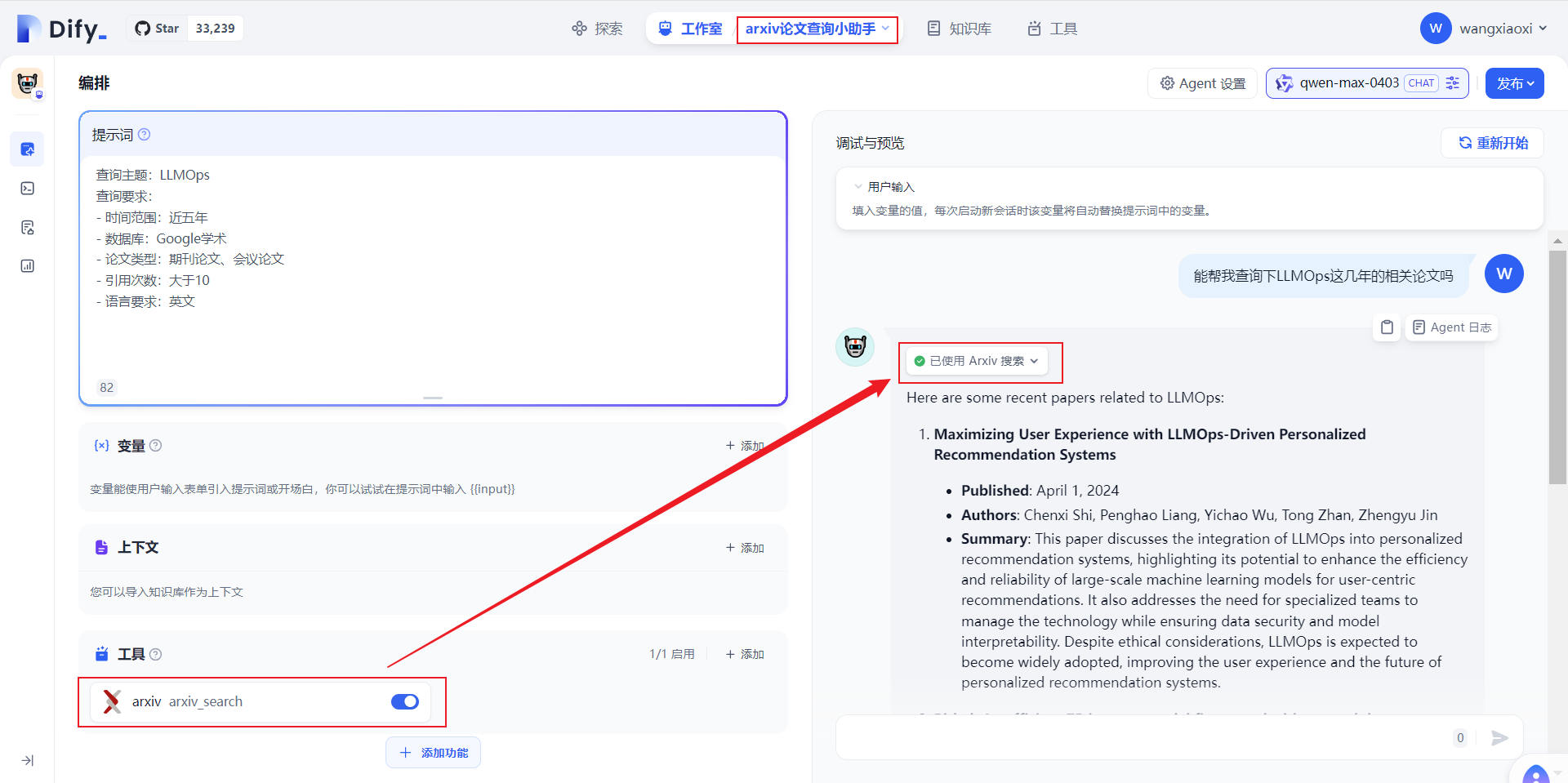Click the model parameters slider icon
The width and height of the screenshot is (1568, 783).
pos(1453,83)
